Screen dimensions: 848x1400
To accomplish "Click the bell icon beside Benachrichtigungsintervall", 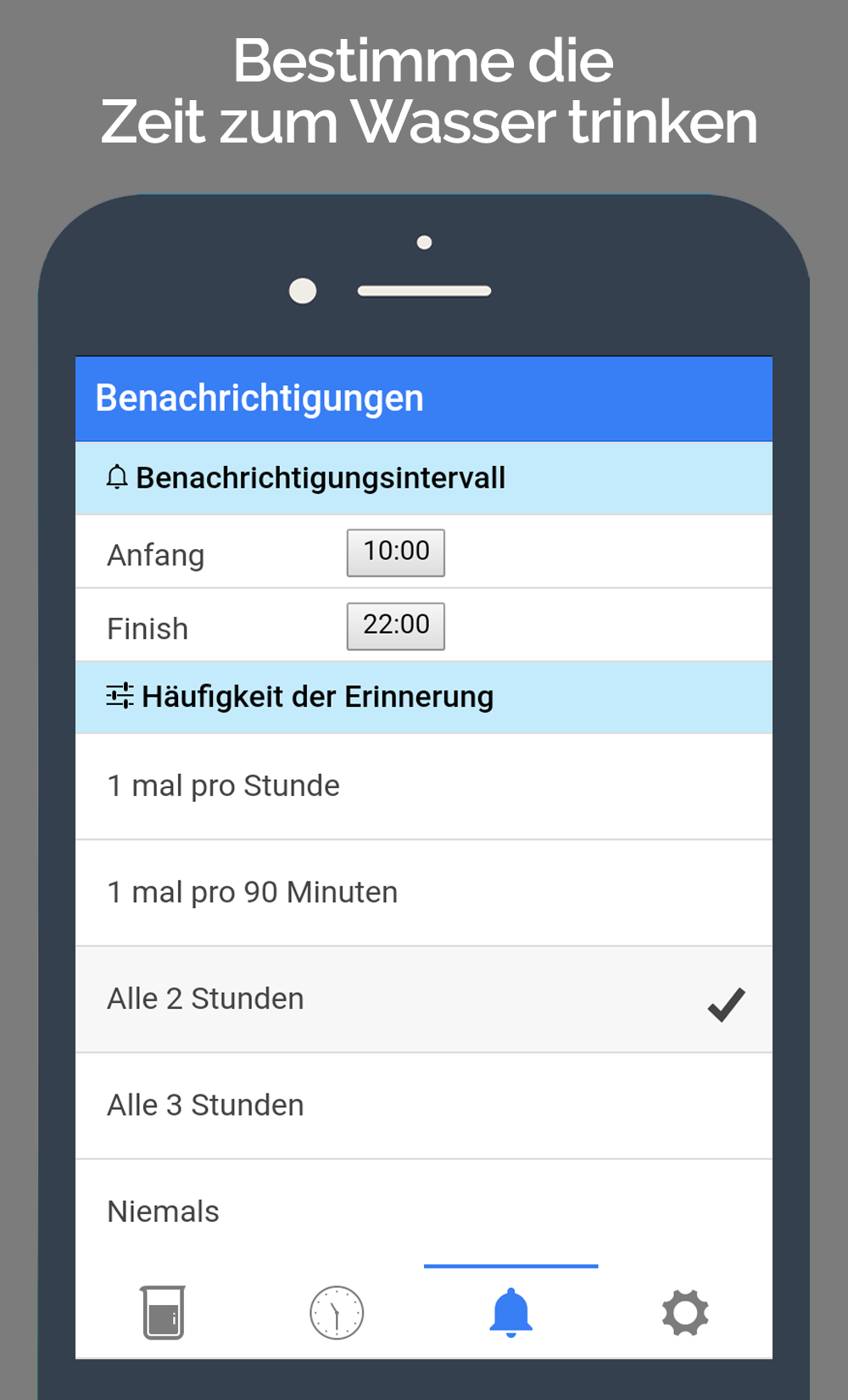I will [117, 478].
